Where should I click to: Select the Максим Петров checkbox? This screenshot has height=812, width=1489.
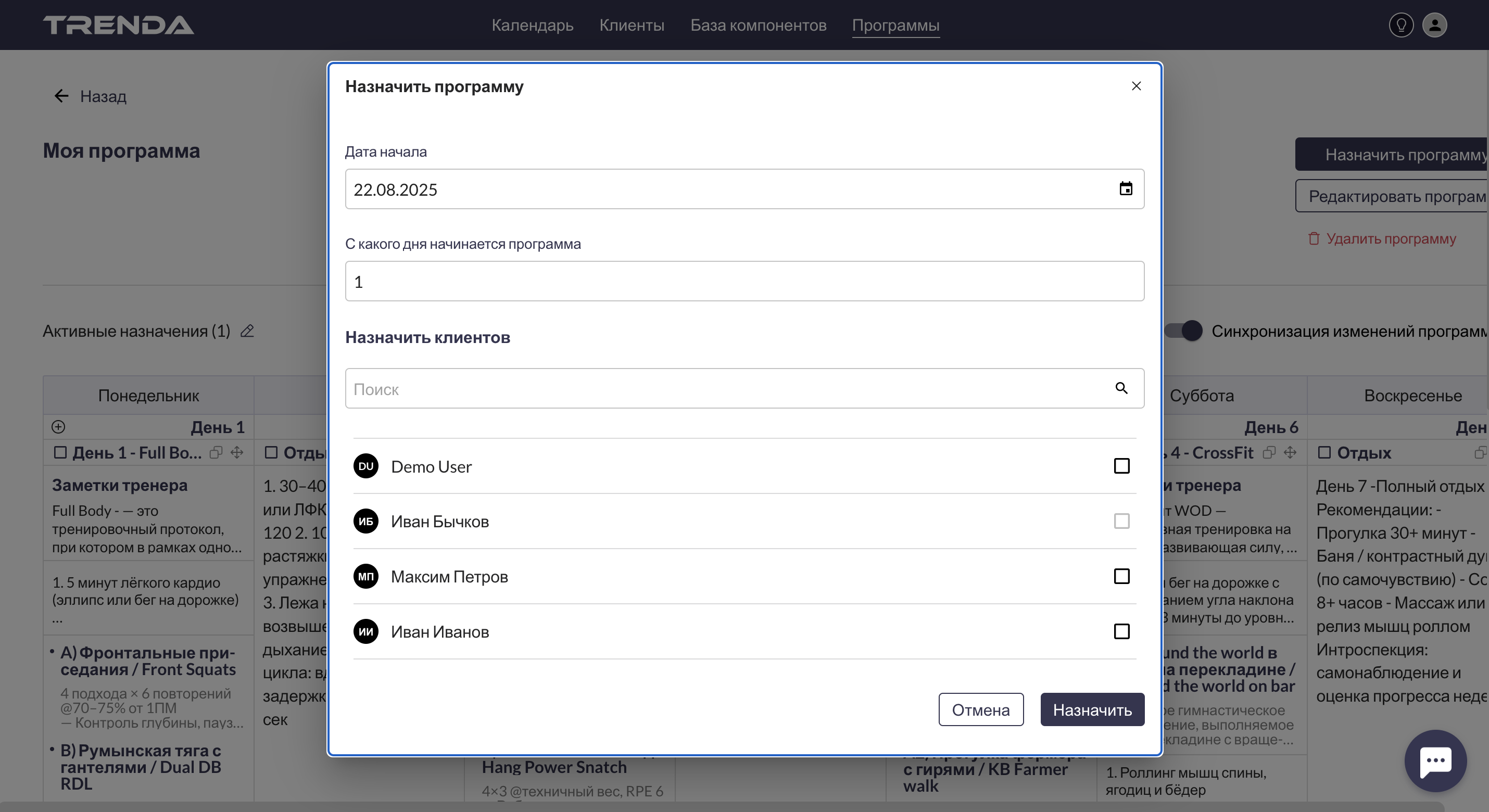click(1121, 576)
